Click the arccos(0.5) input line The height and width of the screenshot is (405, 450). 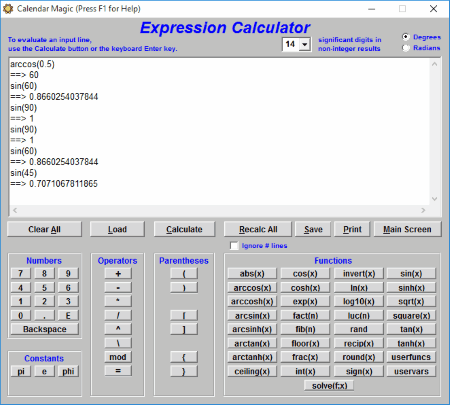(x=32, y=64)
